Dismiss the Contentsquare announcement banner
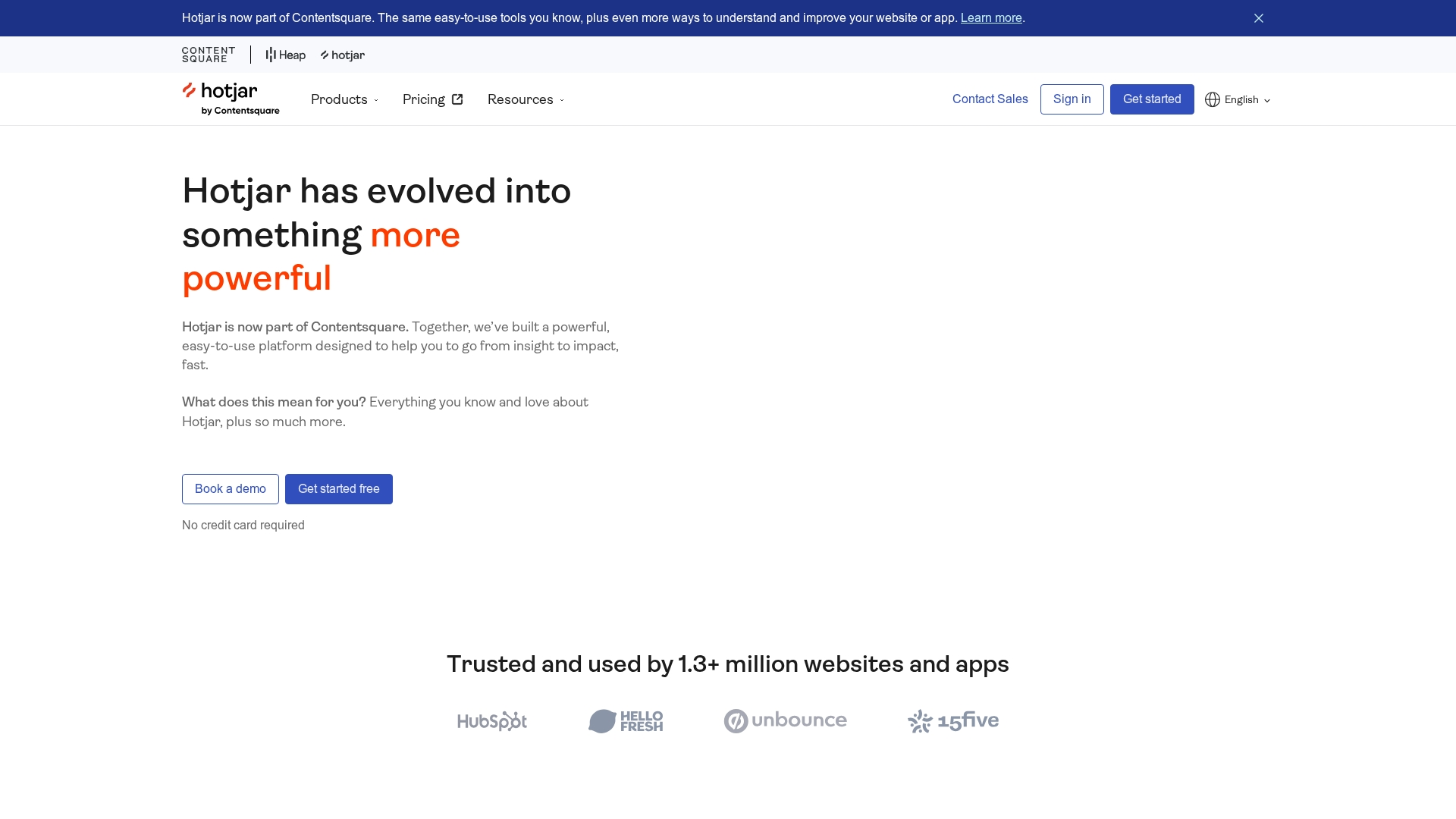 (x=1258, y=18)
